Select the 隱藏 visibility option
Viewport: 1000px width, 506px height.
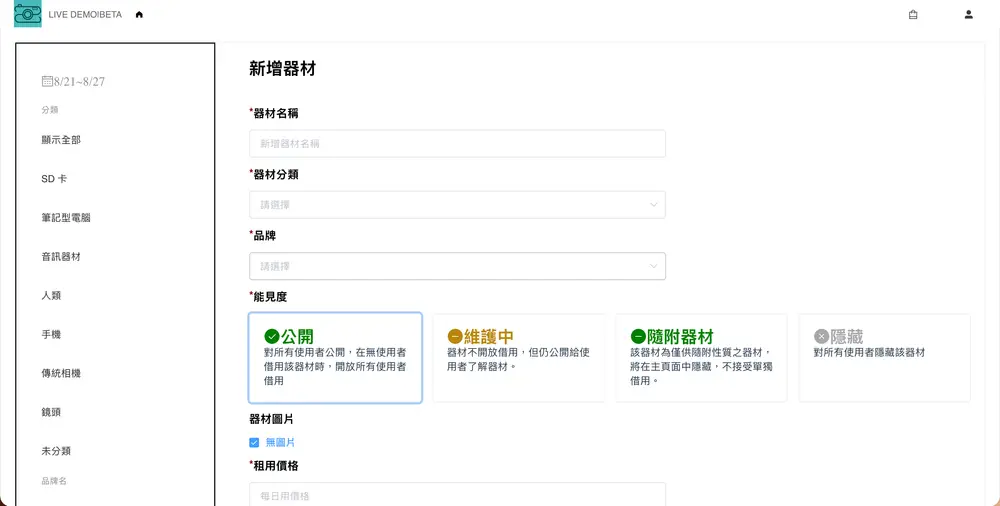coord(885,358)
